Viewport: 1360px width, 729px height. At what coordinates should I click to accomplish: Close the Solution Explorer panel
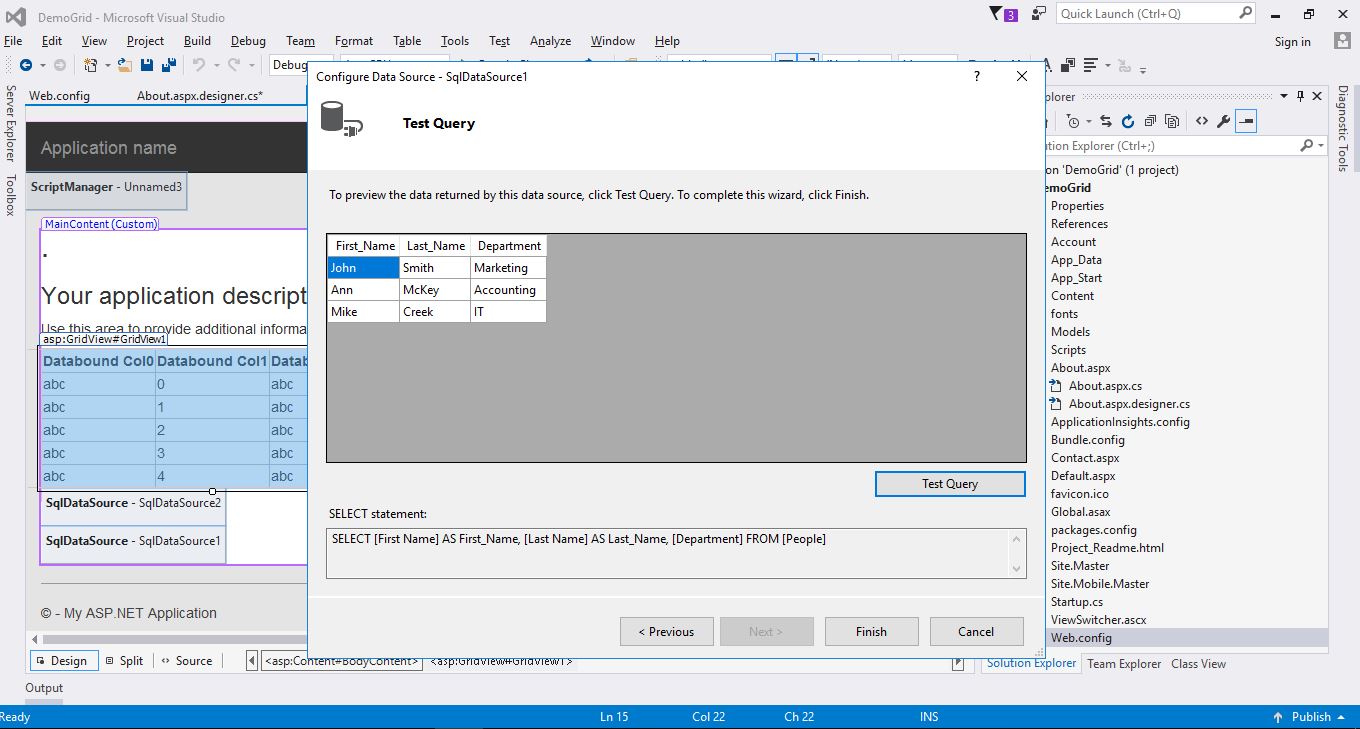[1317, 96]
